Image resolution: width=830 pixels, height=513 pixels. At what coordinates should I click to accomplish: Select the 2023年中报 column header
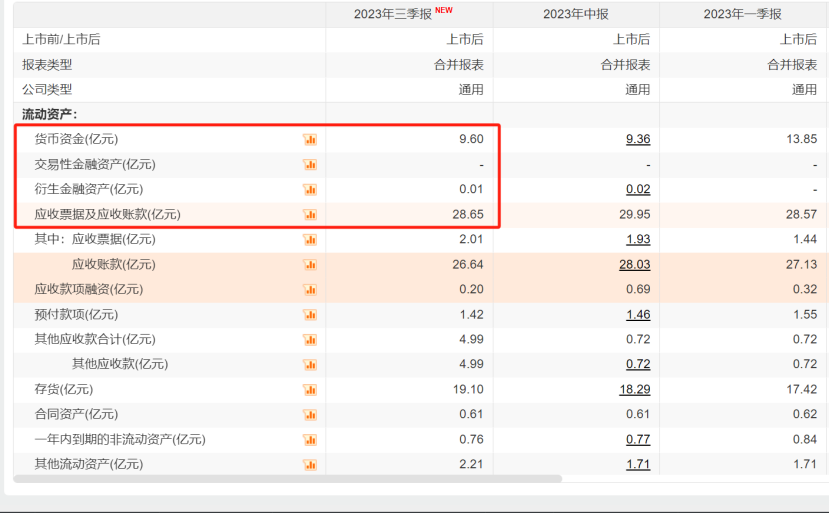click(x=575, y=14)
